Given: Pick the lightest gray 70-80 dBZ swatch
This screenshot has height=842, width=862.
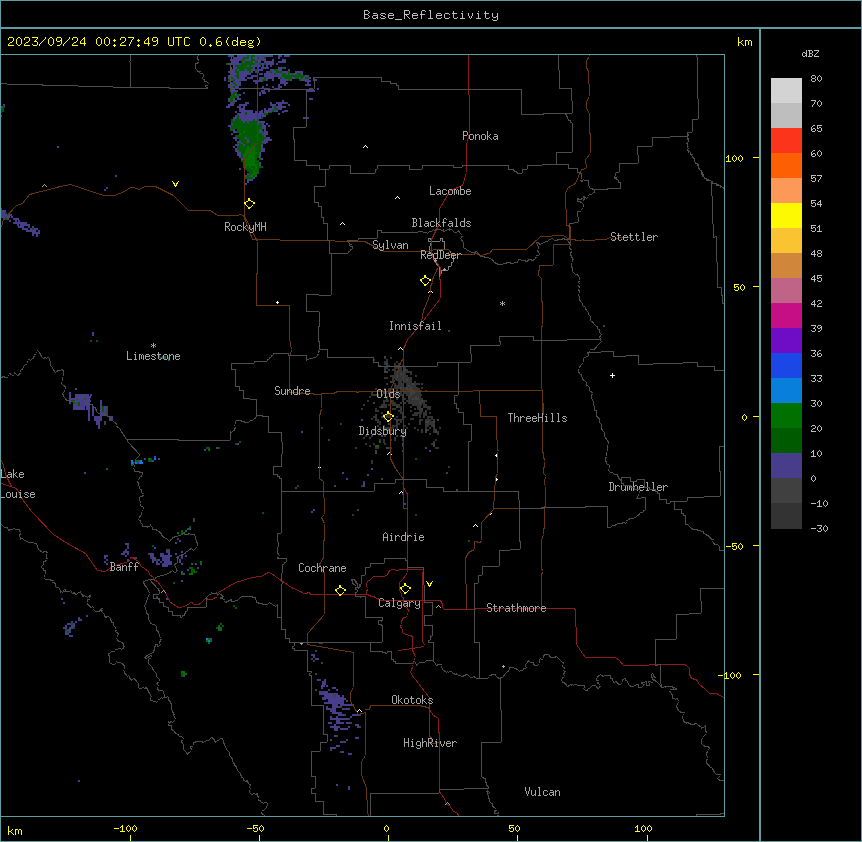Looking at the screenshot, I should click(x=786, y=91).
